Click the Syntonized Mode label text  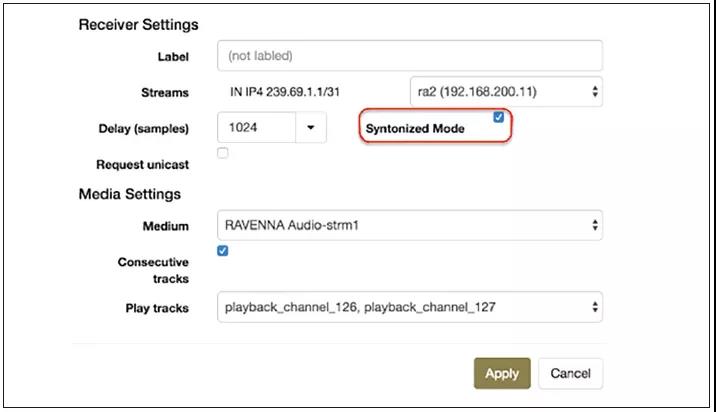(x=415, y=129)
